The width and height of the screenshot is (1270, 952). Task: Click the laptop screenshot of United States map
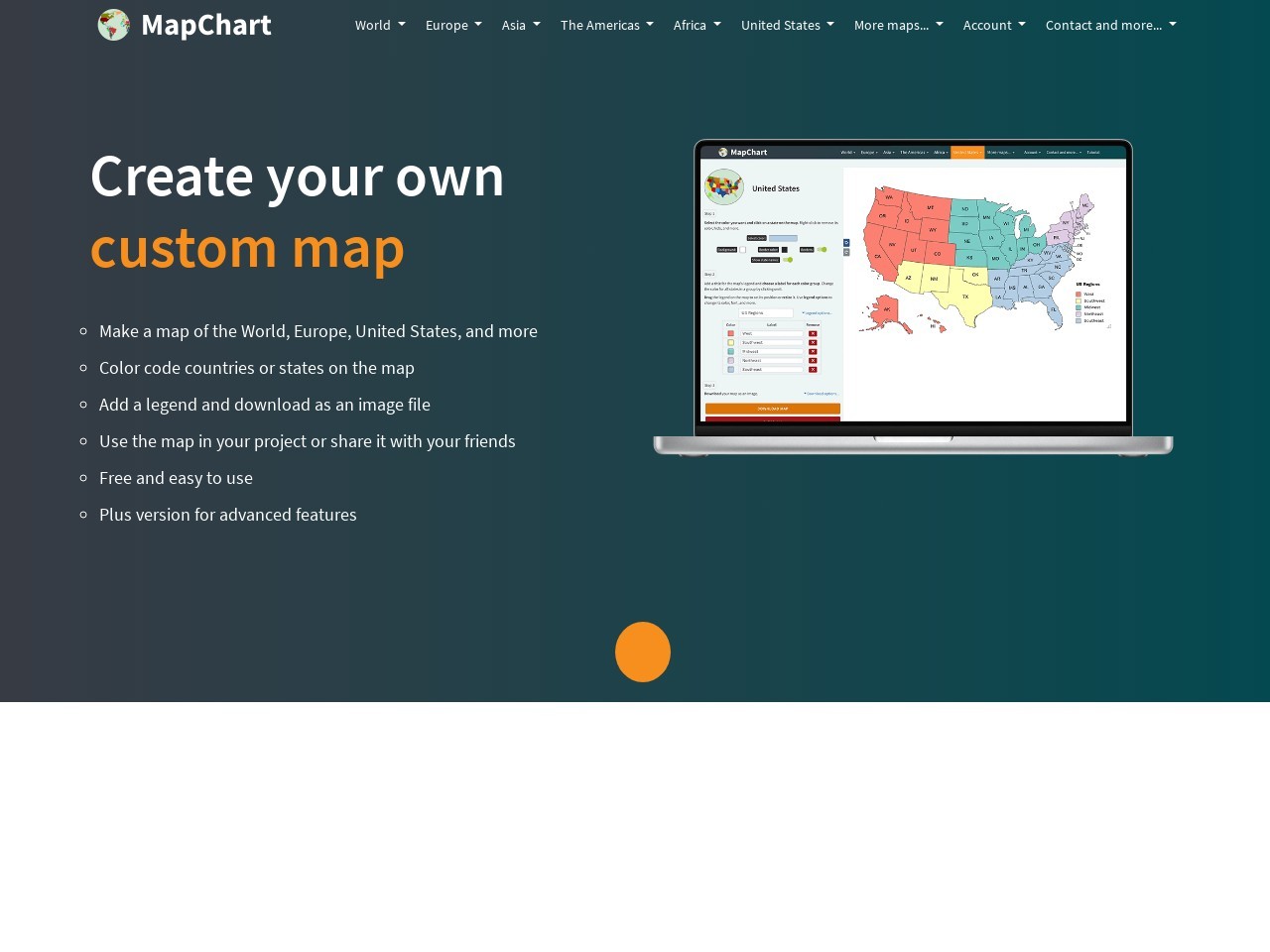click(x=913, y=298)
